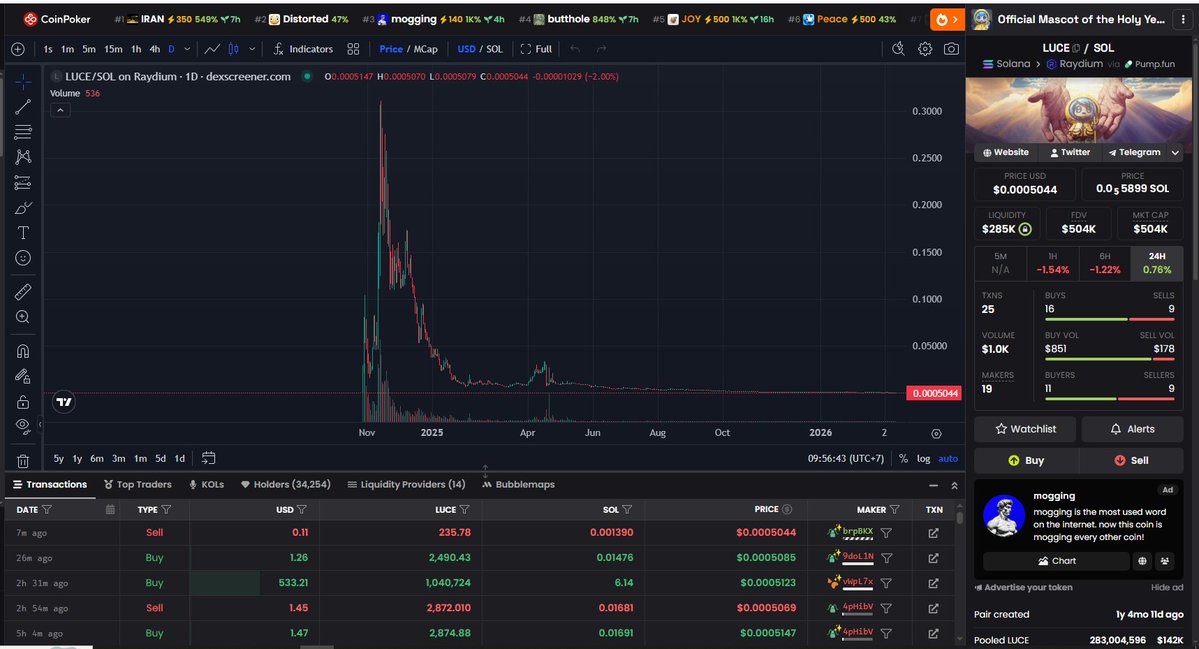Redo the last chart action
Screen dimensions: 1199x649
pos(601,49)
